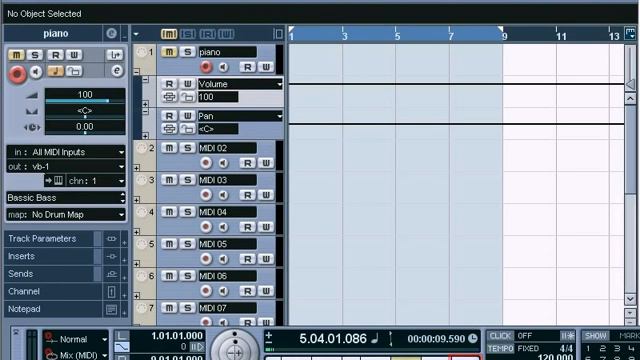The height and width of the screenshot is (360, 640).
Task: Toggle the global mute all button
Action: [x=169, y=34]
